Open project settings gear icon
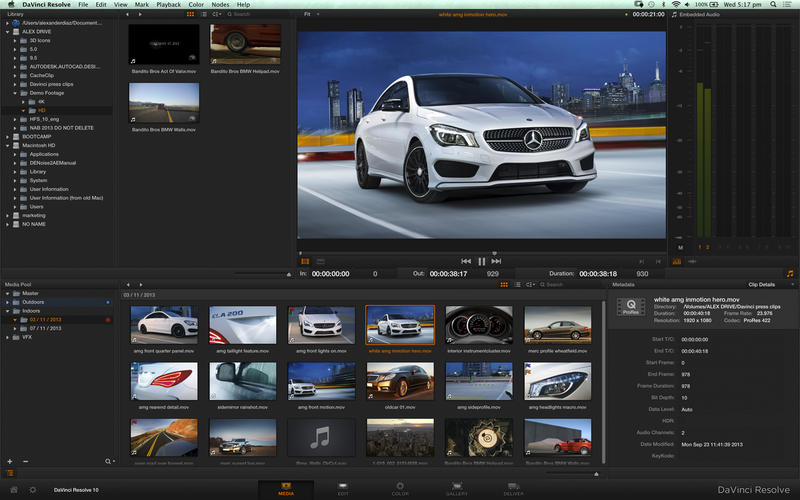The image size is (800, 500). click(33, 489)
